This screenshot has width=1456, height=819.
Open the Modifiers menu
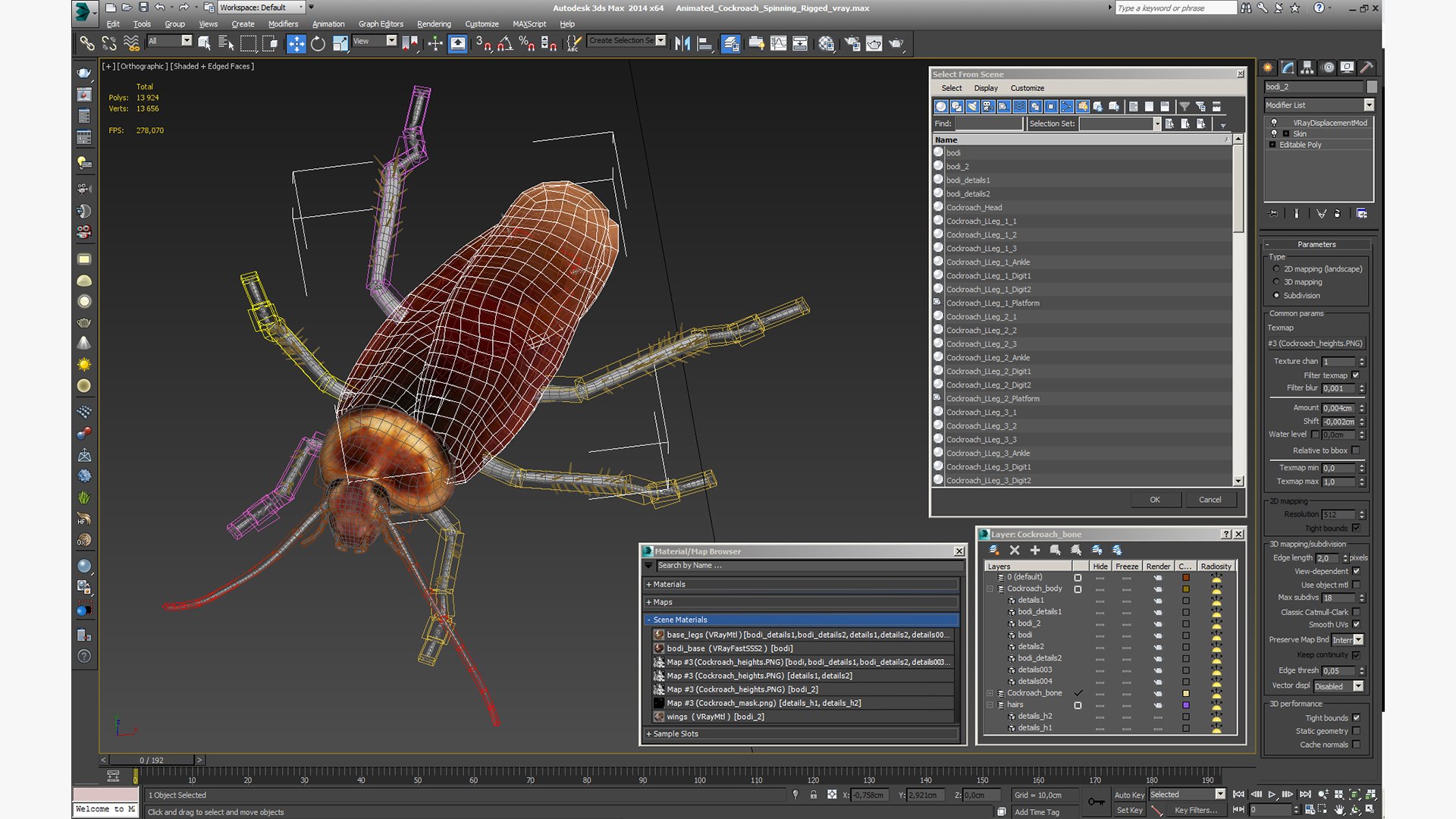coord(283,24)
